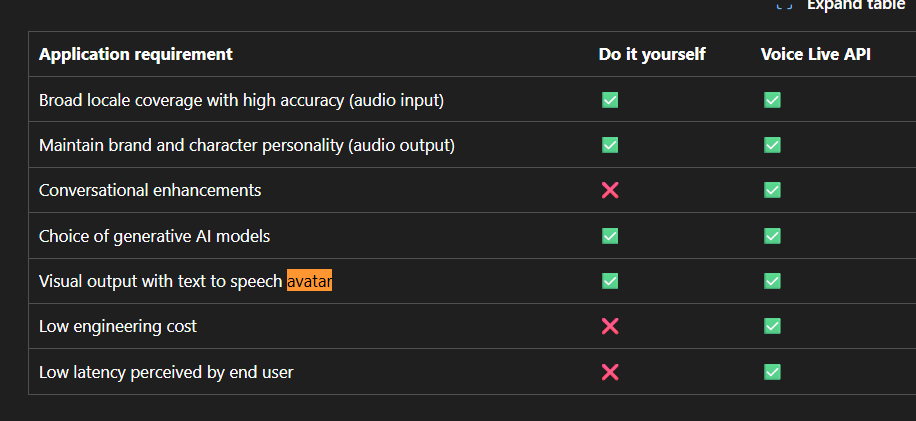
Task: Click the Expand table icon
Action: pyautogui.click(x=784, y=5)
